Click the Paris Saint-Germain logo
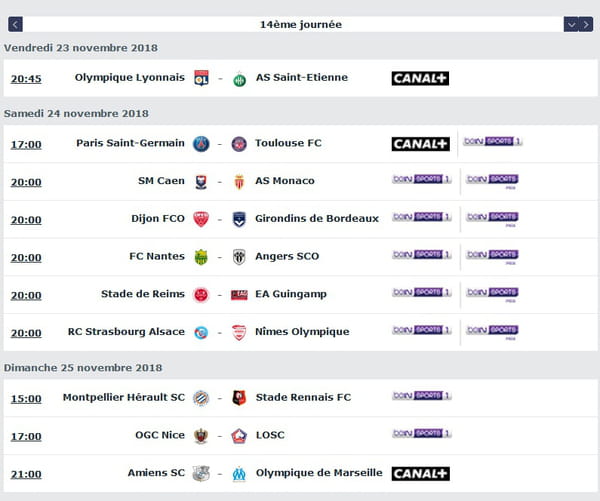The image size is (600, 501). pos(201,144)
